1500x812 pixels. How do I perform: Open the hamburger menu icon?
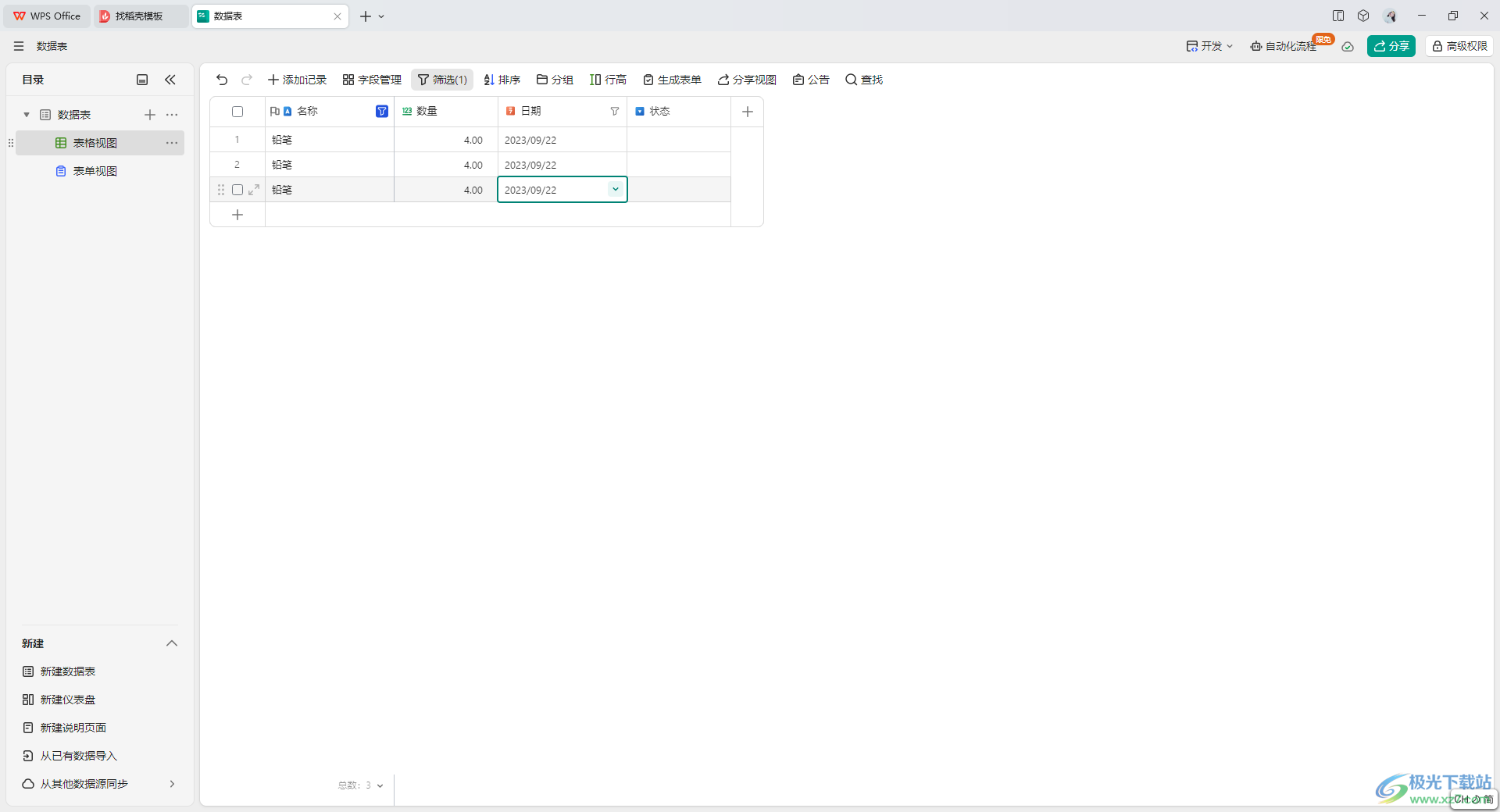[19, 46]
